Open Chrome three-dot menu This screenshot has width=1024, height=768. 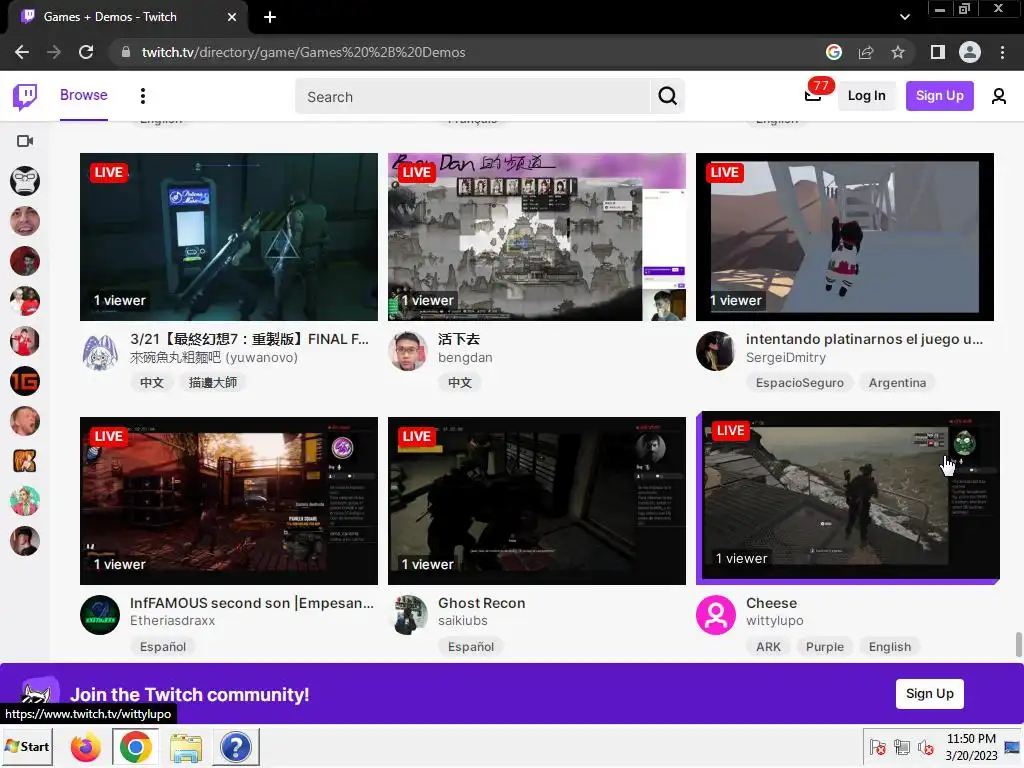pyautogui.click(x=1002, y=52)
